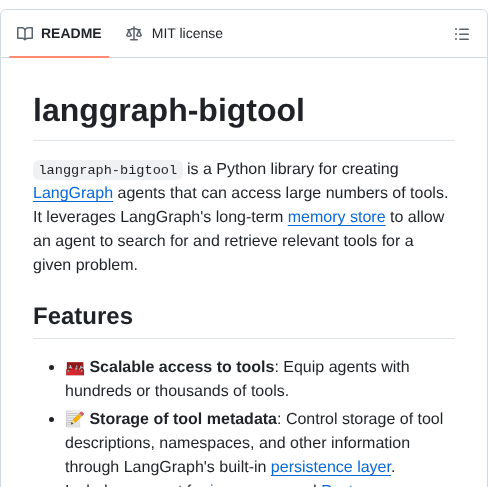This screenshot has width=488, height=487.
Task: Click the toolbox emoji before Scalable access
Action: [75, 368]
